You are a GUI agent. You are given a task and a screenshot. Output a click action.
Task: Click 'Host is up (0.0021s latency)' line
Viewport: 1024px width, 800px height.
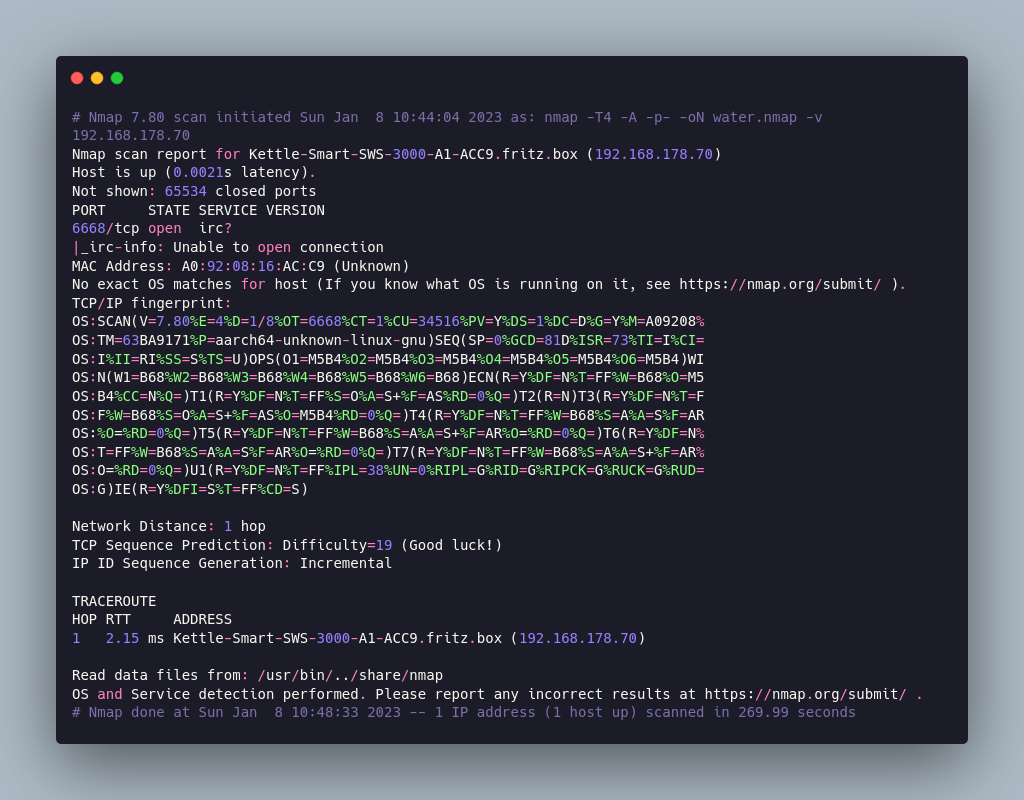coord(194,172)
